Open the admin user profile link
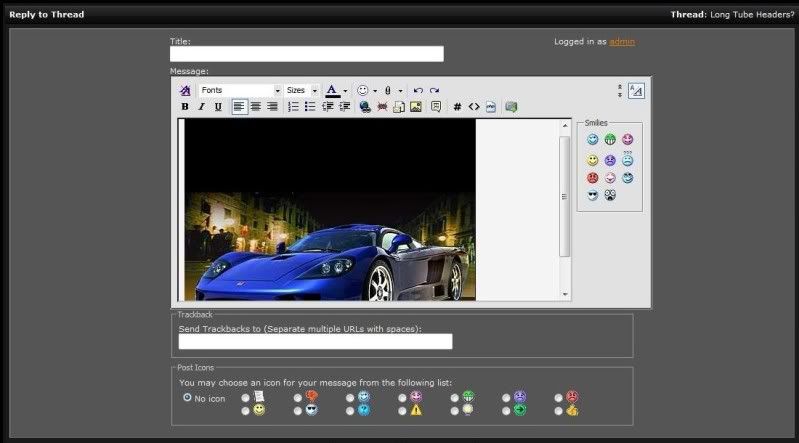Image resolution: width=799 pixels, height=443 pixels. (622, 42)
